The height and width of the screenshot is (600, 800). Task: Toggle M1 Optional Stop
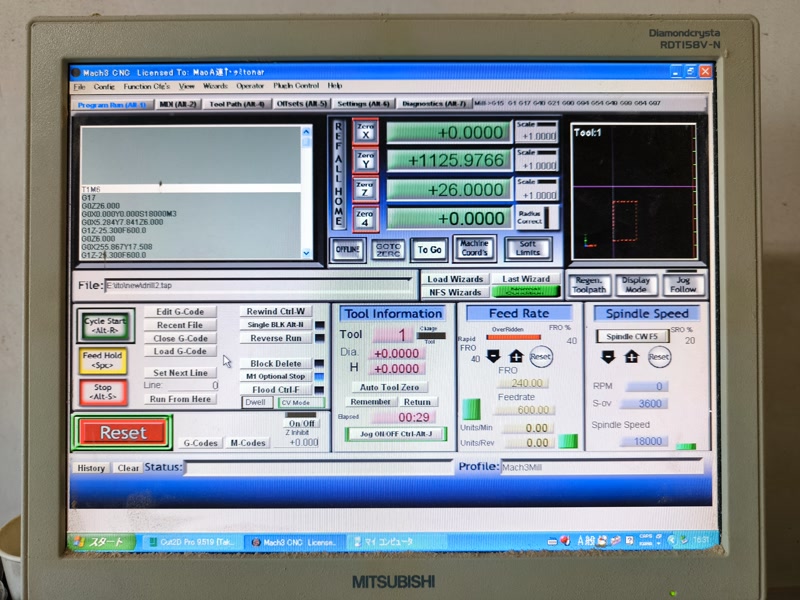click(x=276, y=376)
